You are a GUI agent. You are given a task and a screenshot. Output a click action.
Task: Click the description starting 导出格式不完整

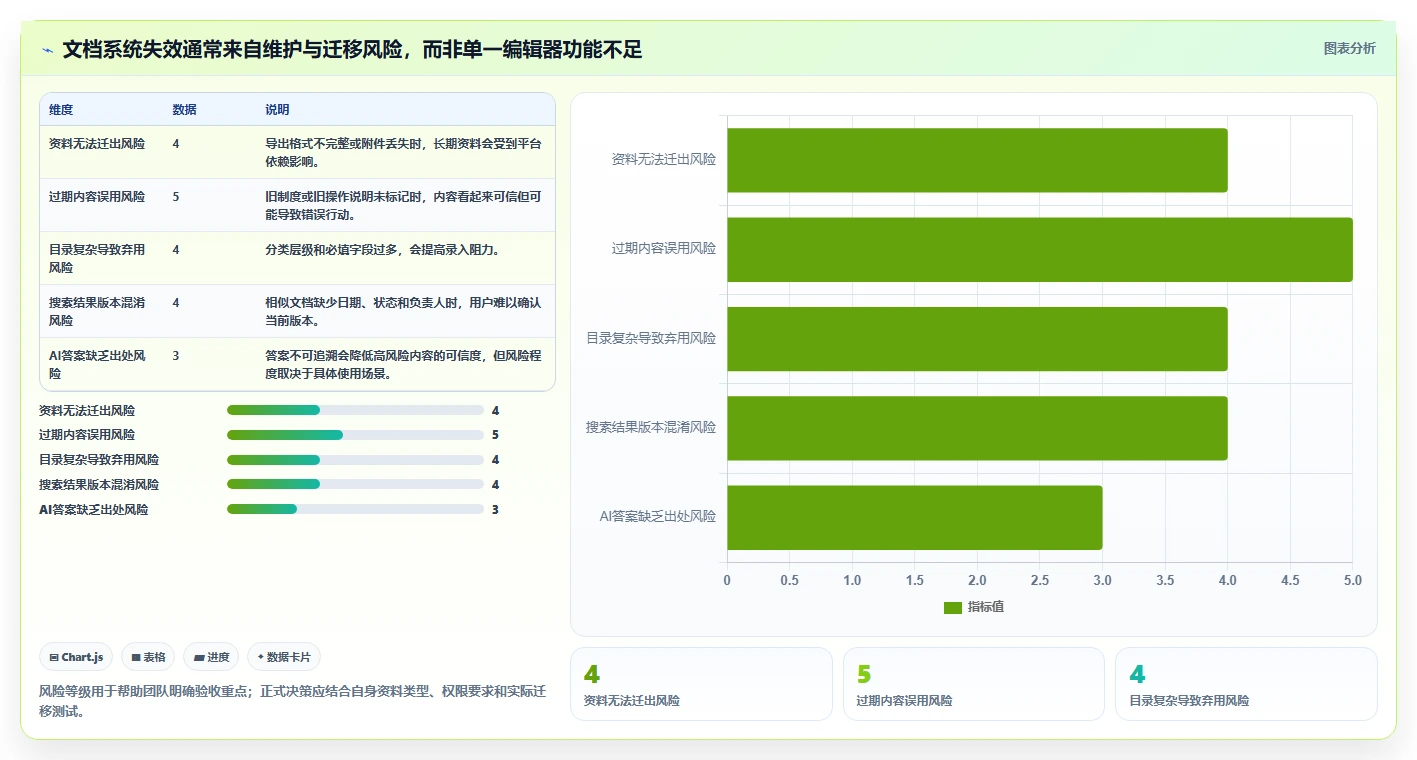click(404, 152)
